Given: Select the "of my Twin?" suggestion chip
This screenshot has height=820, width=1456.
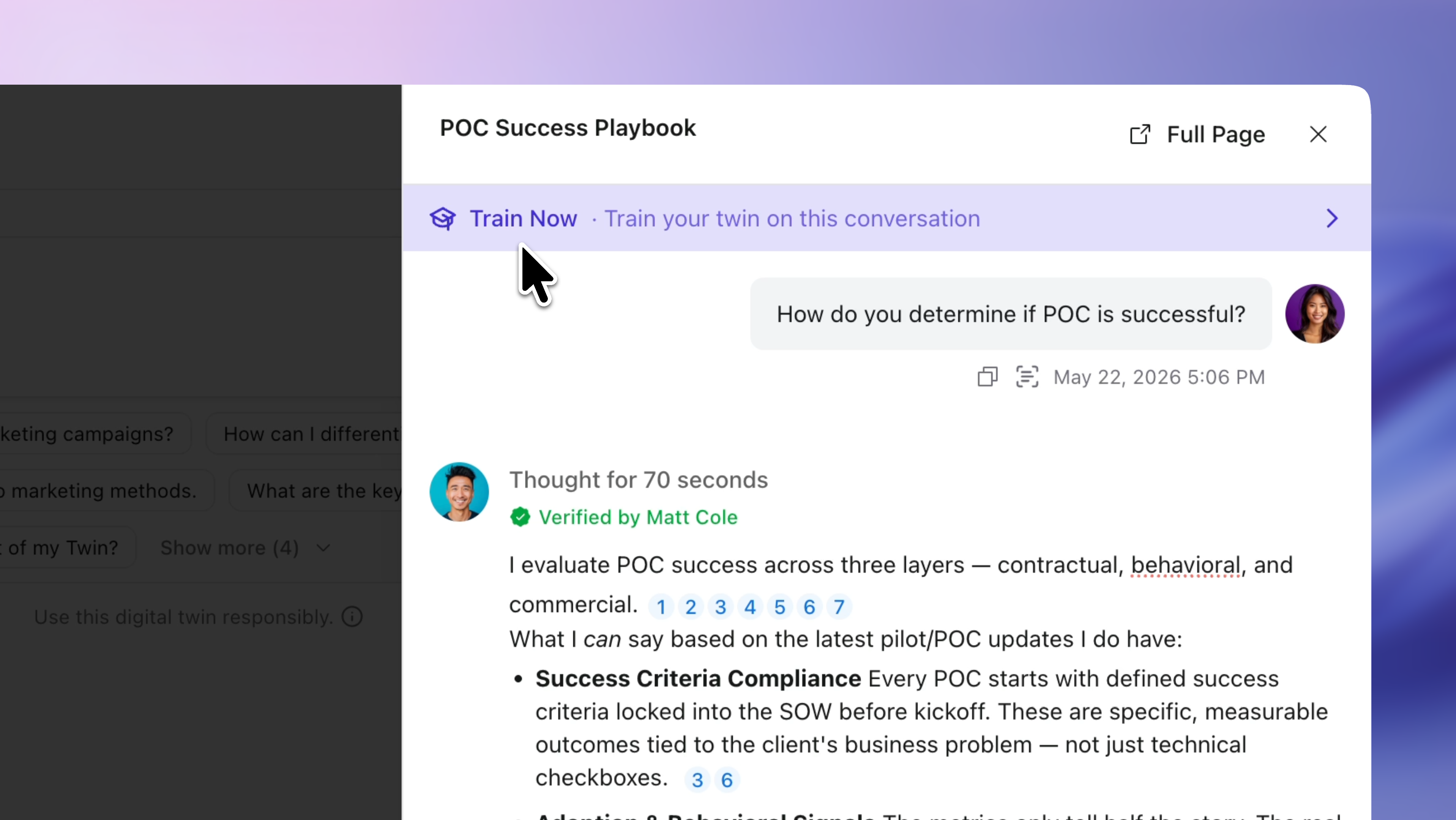Looking at the screenshot, I should [68, 547].
